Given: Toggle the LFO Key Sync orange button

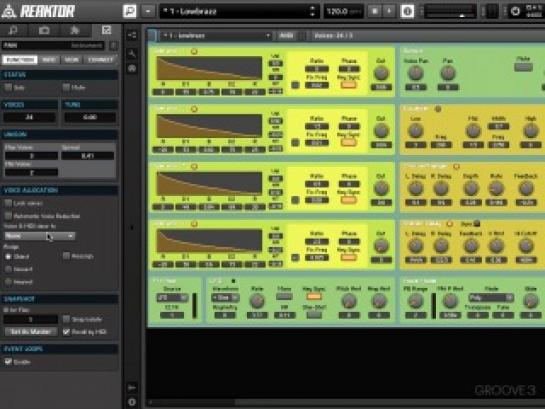Looking at the screenshot, I should (314, 297).
